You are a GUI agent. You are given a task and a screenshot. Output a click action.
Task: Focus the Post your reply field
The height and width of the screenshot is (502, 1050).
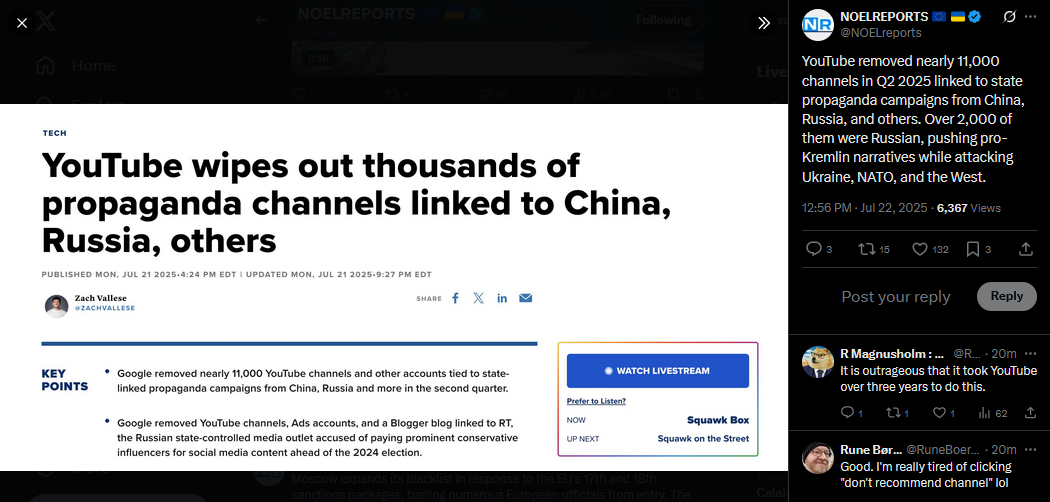click(x=895, y=297)
